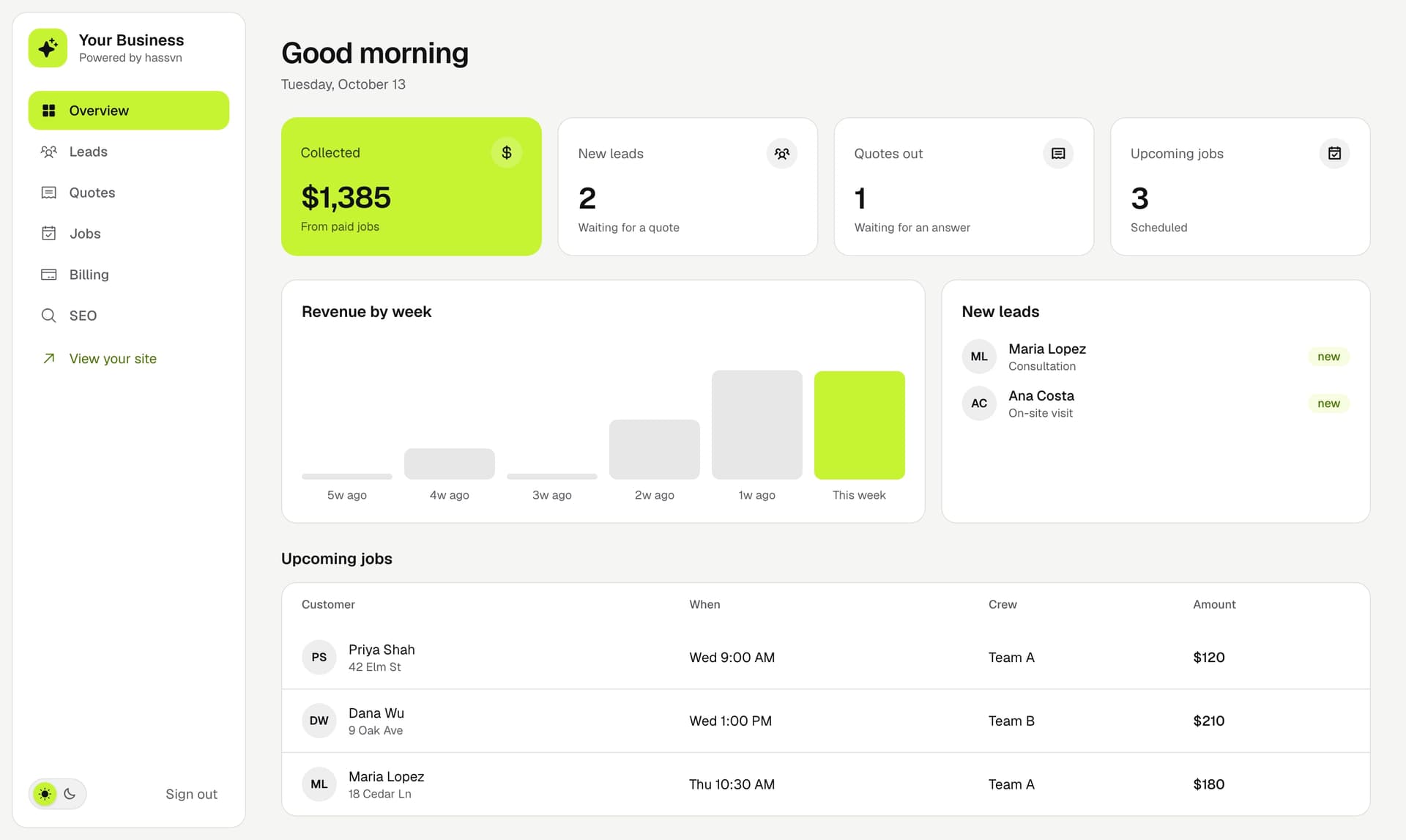The image size is (1406, 840).
Task: Click the dollar icon on Collected card
Action: point(506,152)
